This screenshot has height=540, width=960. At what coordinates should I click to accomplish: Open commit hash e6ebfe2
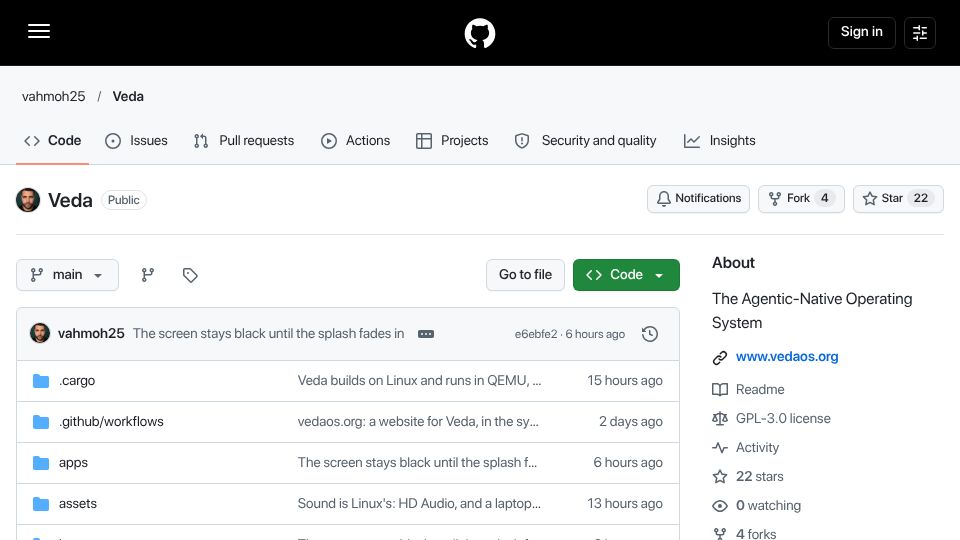pyautogui.click(x=536, y=334)
